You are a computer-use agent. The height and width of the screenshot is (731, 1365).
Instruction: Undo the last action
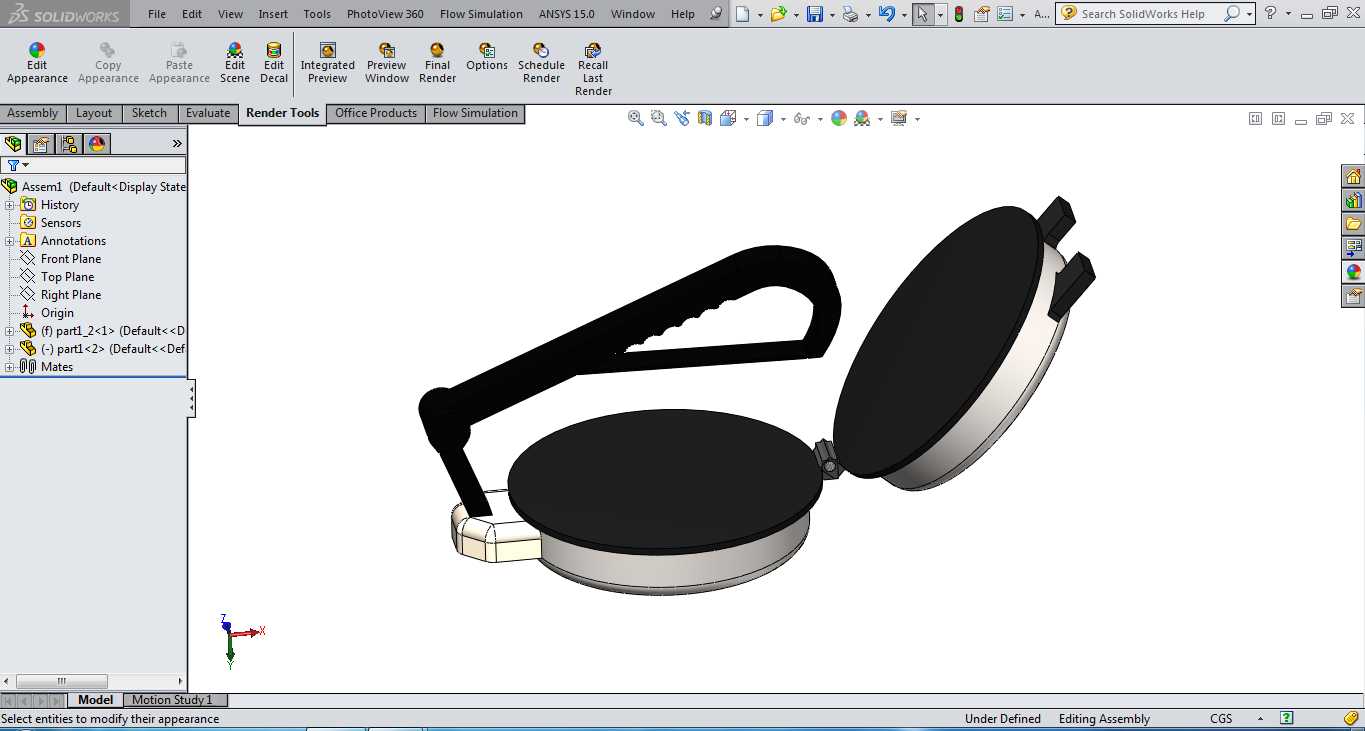click(x=885, y=14)
